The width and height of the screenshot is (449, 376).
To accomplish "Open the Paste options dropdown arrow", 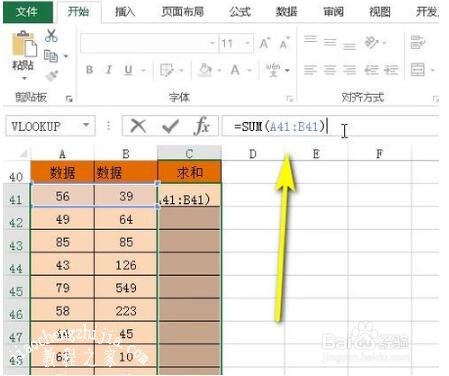I will (24, 79).
